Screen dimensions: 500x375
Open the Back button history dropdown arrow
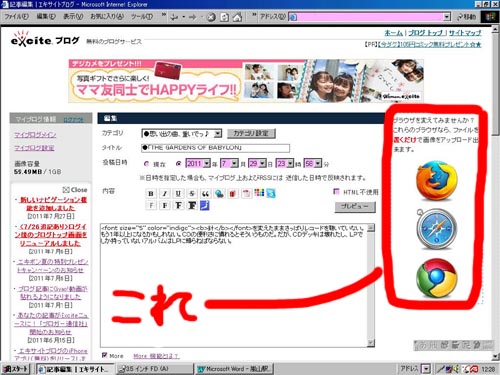click(183, 17)
